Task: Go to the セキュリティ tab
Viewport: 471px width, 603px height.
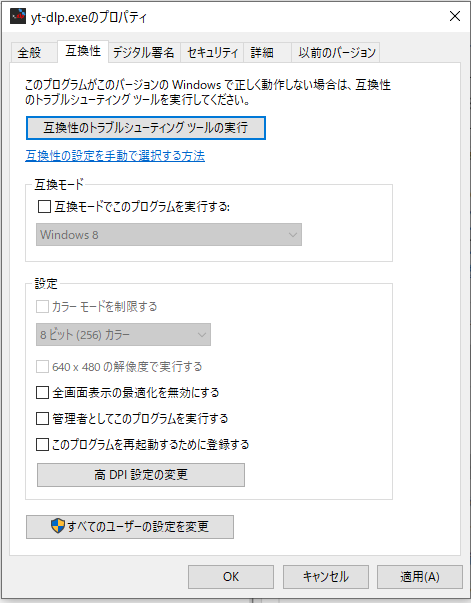Action: (212, 52)
